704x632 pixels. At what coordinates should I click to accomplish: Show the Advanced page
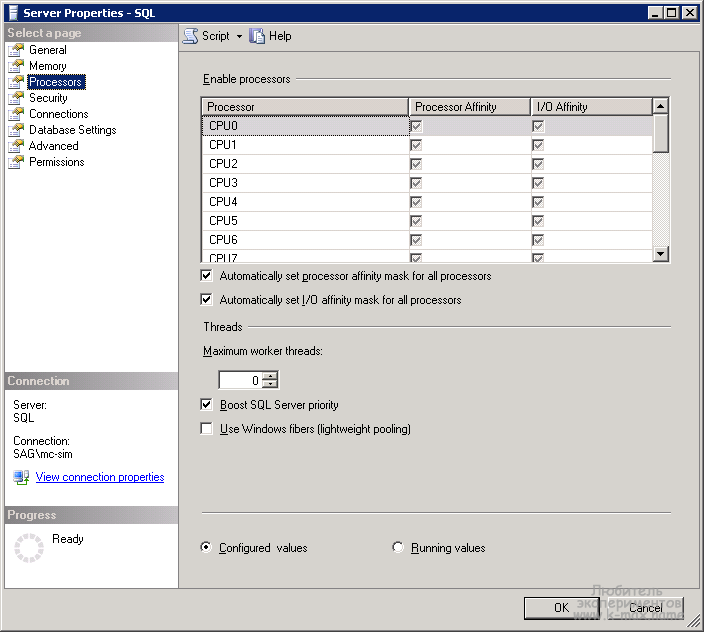coord(53,146)
